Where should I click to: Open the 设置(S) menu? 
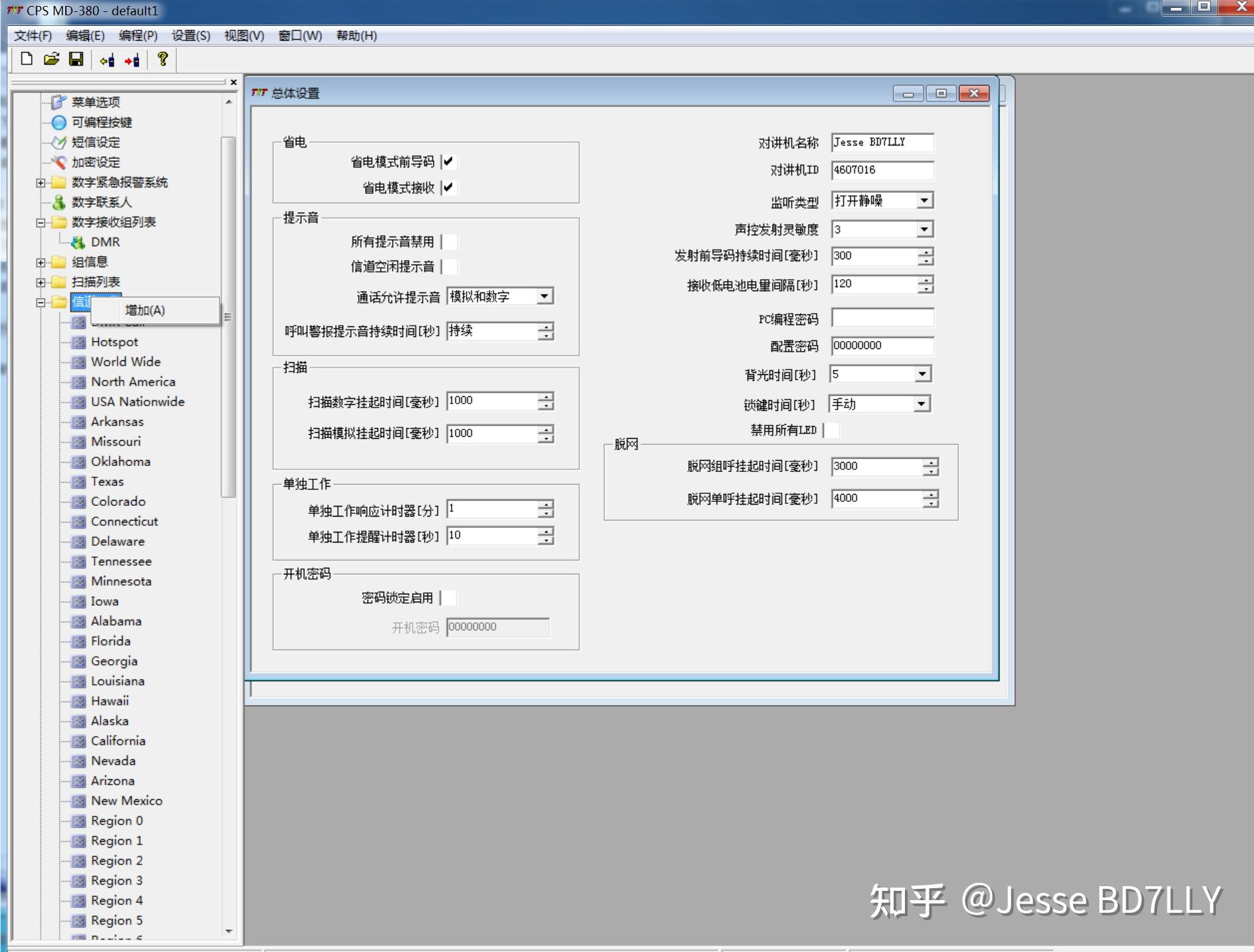coord(189,36)
